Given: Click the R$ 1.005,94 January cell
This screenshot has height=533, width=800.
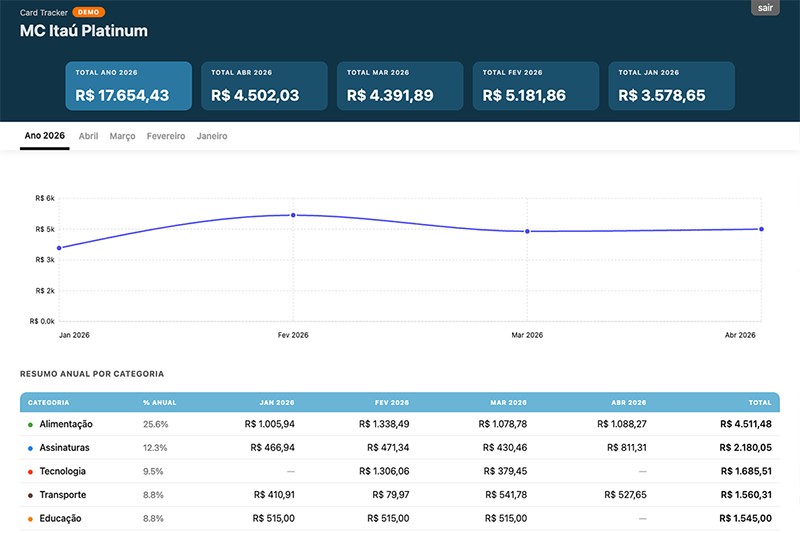Looking at the screenshot, I should pyautogui.click(x=269, y=424).
